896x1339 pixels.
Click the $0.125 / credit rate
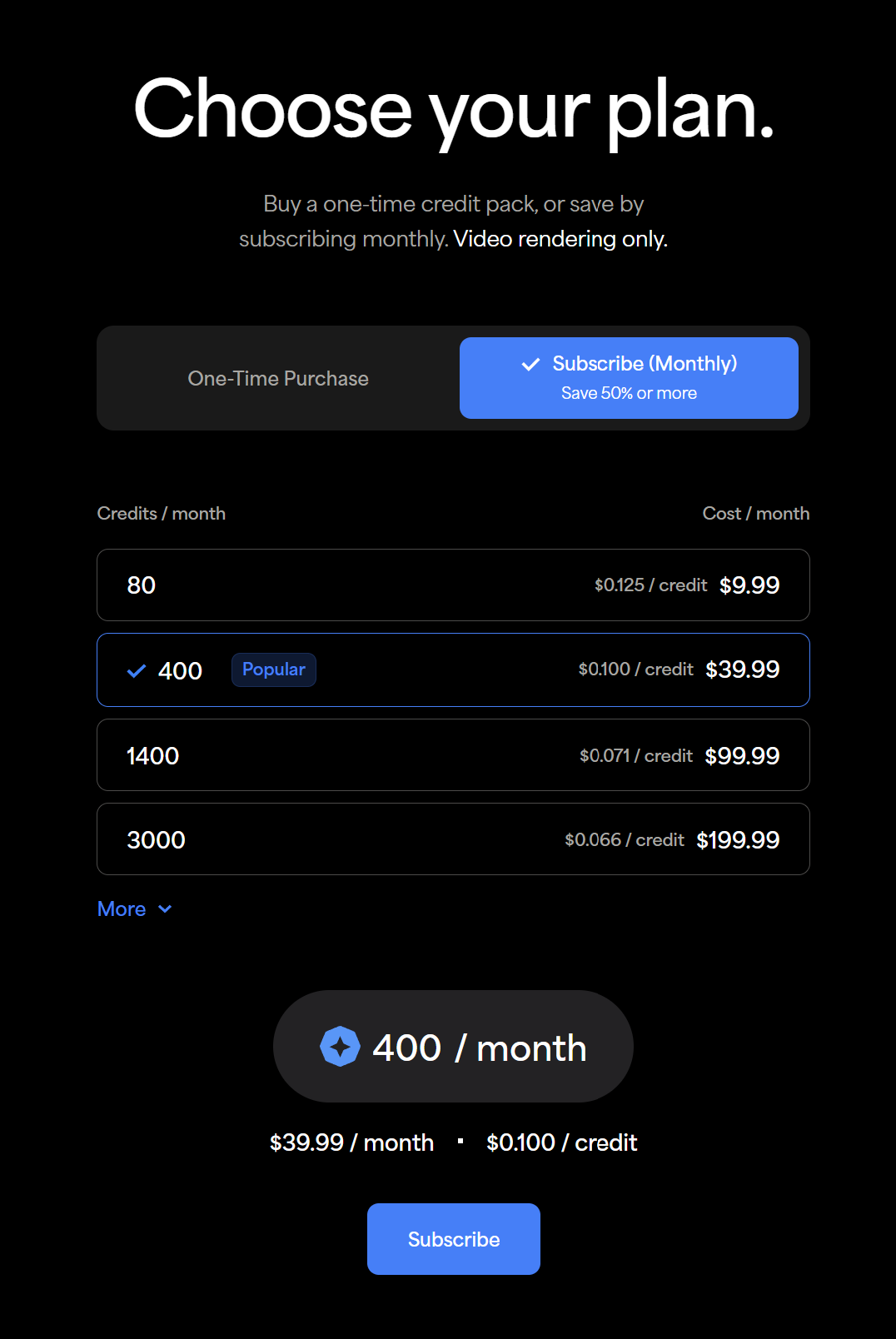pyautogui.click(x=650, y=585)
